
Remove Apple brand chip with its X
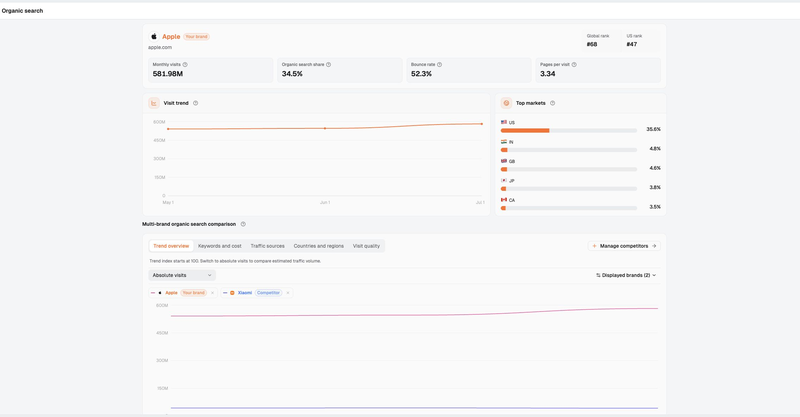[213, 293]
